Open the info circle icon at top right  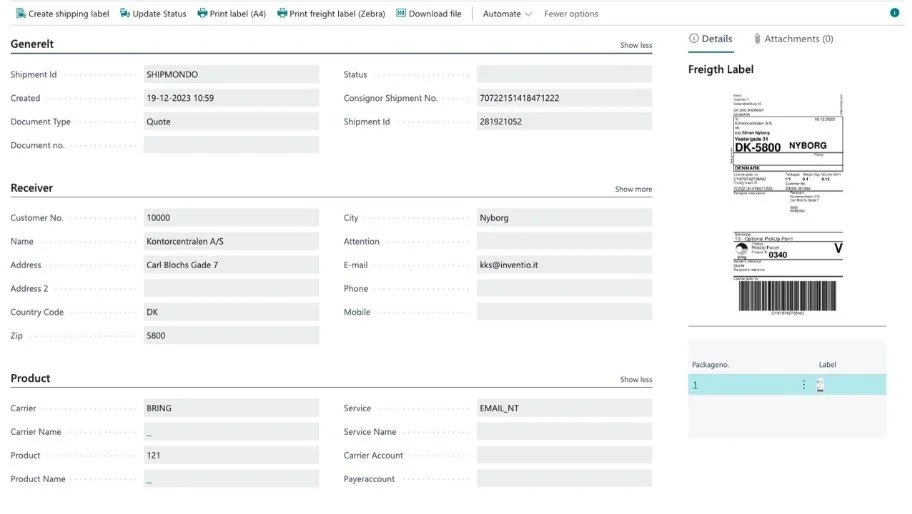(894, 13)
